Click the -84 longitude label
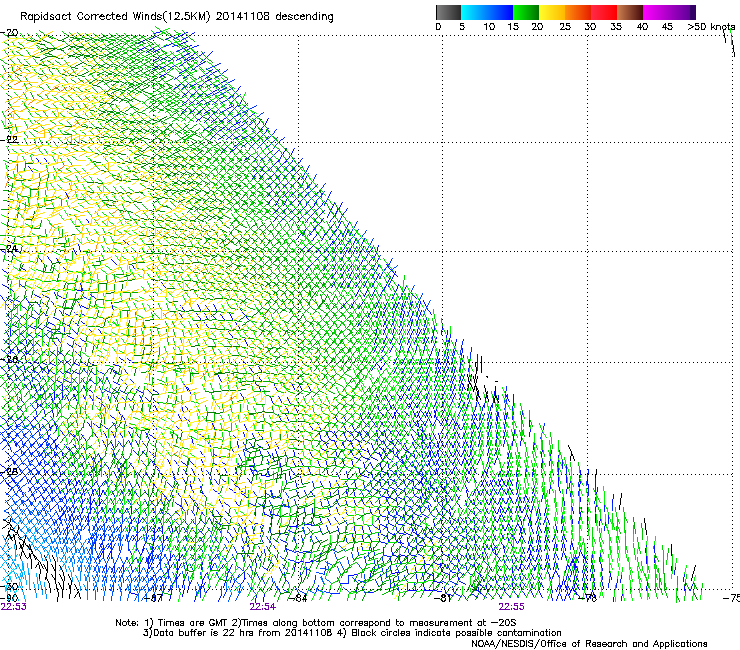Screen dimensions: 740x650 (x=298, y=598)
